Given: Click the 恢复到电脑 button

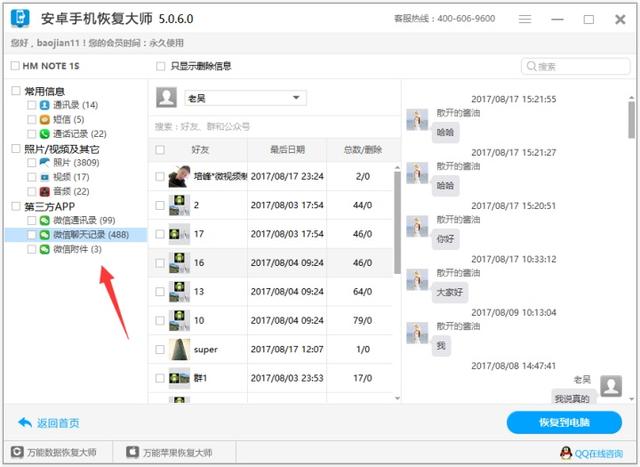Looking at the screenshot, I should tap(564, 423).
